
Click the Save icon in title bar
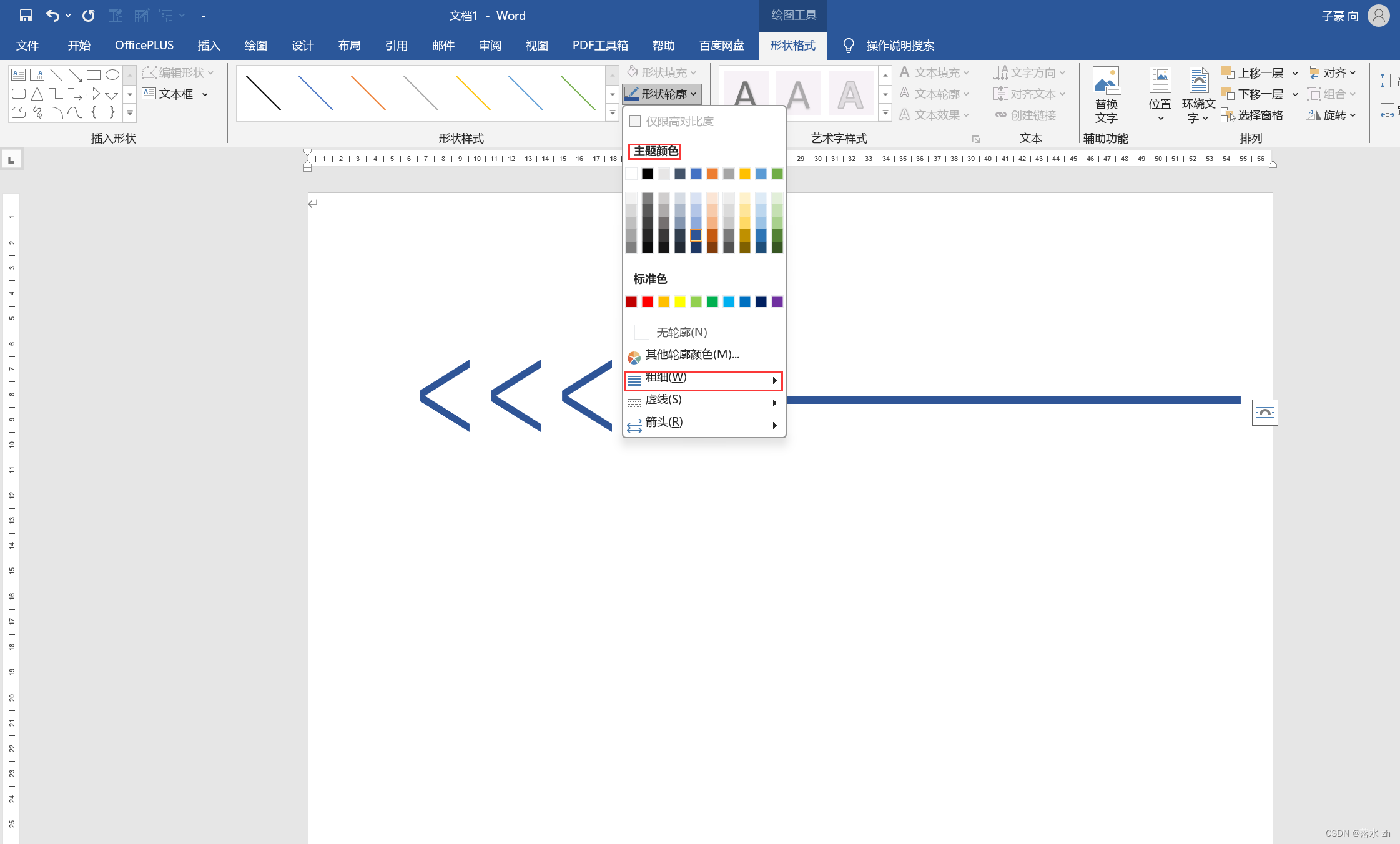click(26, 16)
